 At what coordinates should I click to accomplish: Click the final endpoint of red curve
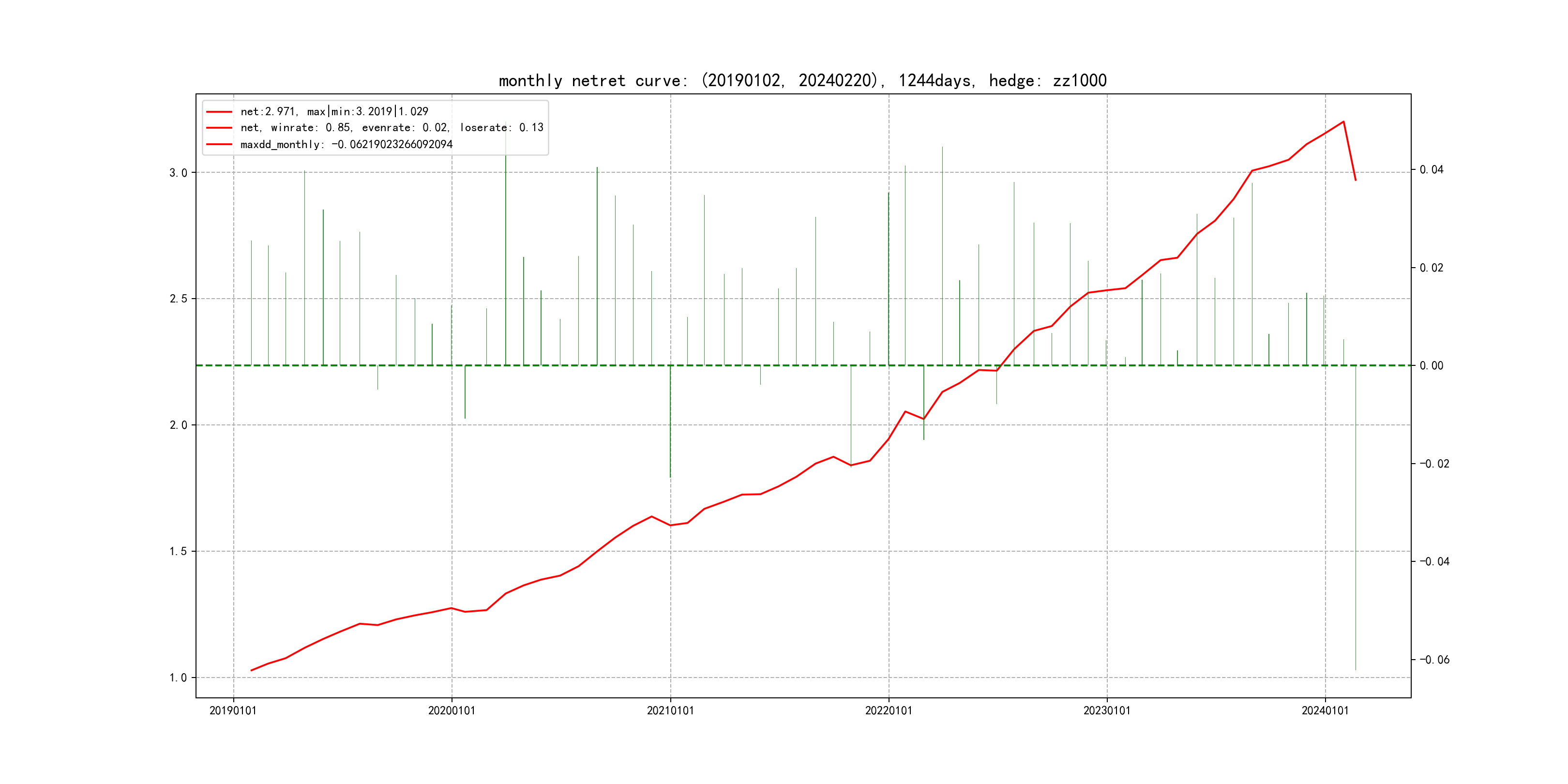coord(1356,180)
